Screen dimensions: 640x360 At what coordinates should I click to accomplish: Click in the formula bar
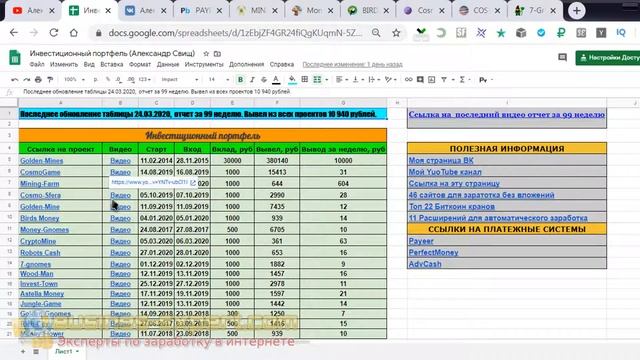click(x=327, y=92)
